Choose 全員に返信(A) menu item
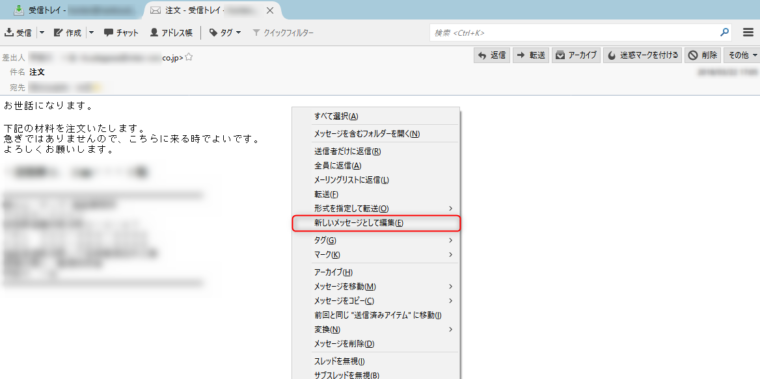The height and width of the screenshot is (379, 760). [x=376, y=165]
